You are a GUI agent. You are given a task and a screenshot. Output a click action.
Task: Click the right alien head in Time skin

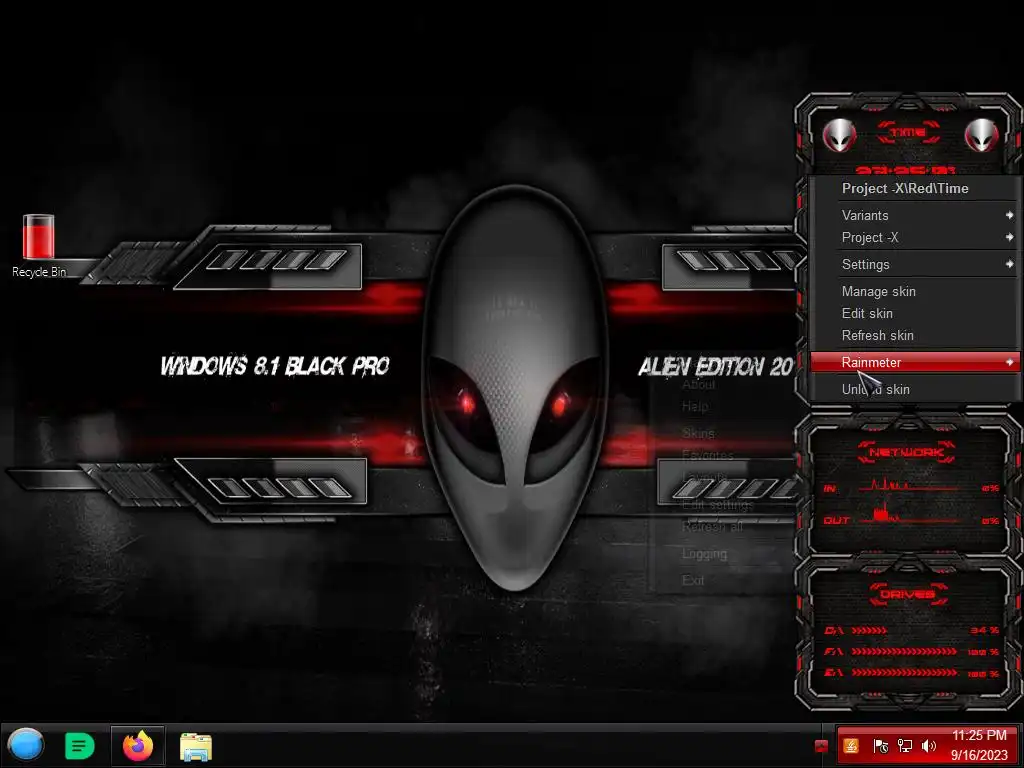tap(981, 135)
